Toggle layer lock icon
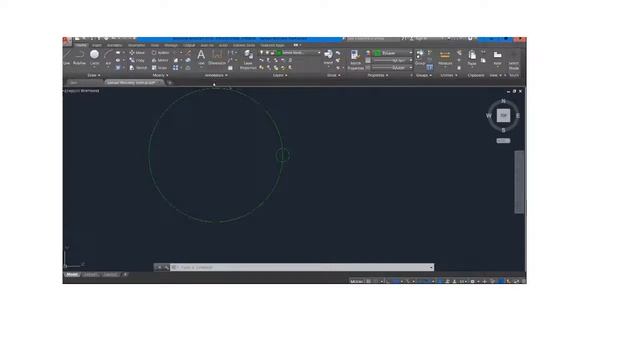This screenshot has height=360, width=640. (x=272, y=53)
